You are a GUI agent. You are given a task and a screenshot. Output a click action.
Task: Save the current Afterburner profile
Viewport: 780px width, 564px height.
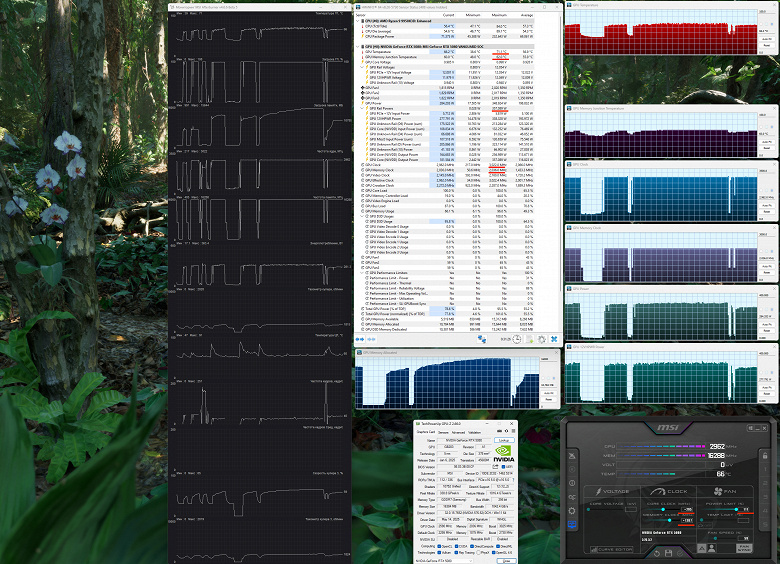click(x=668, y=553)
